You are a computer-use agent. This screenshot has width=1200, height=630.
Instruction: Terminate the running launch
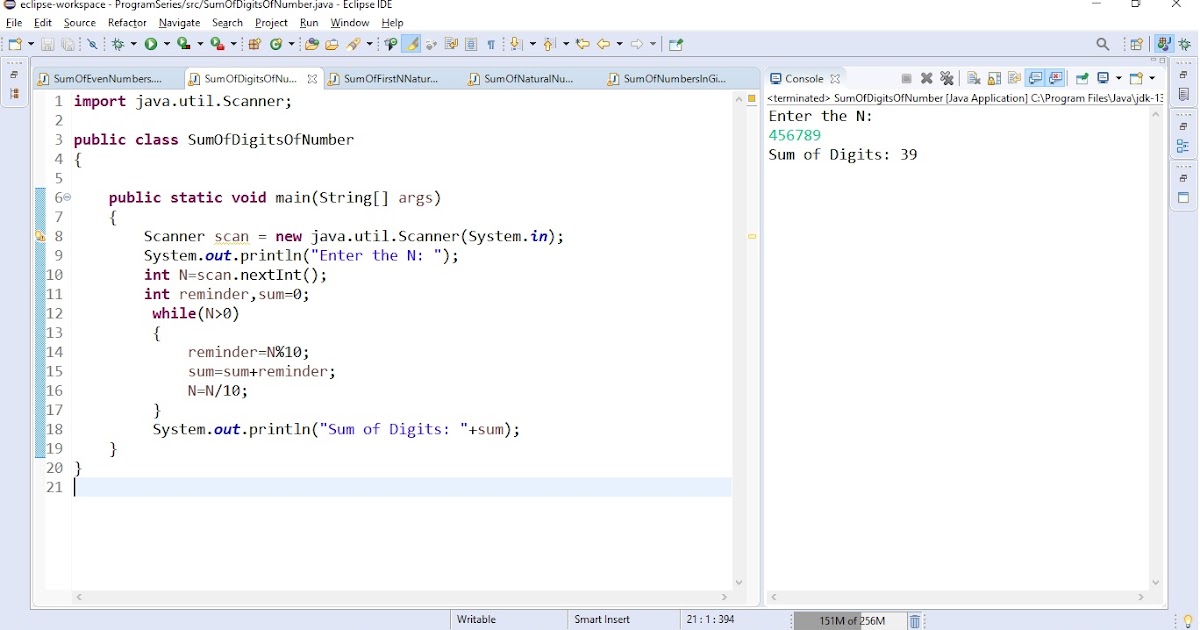(907, 77)
